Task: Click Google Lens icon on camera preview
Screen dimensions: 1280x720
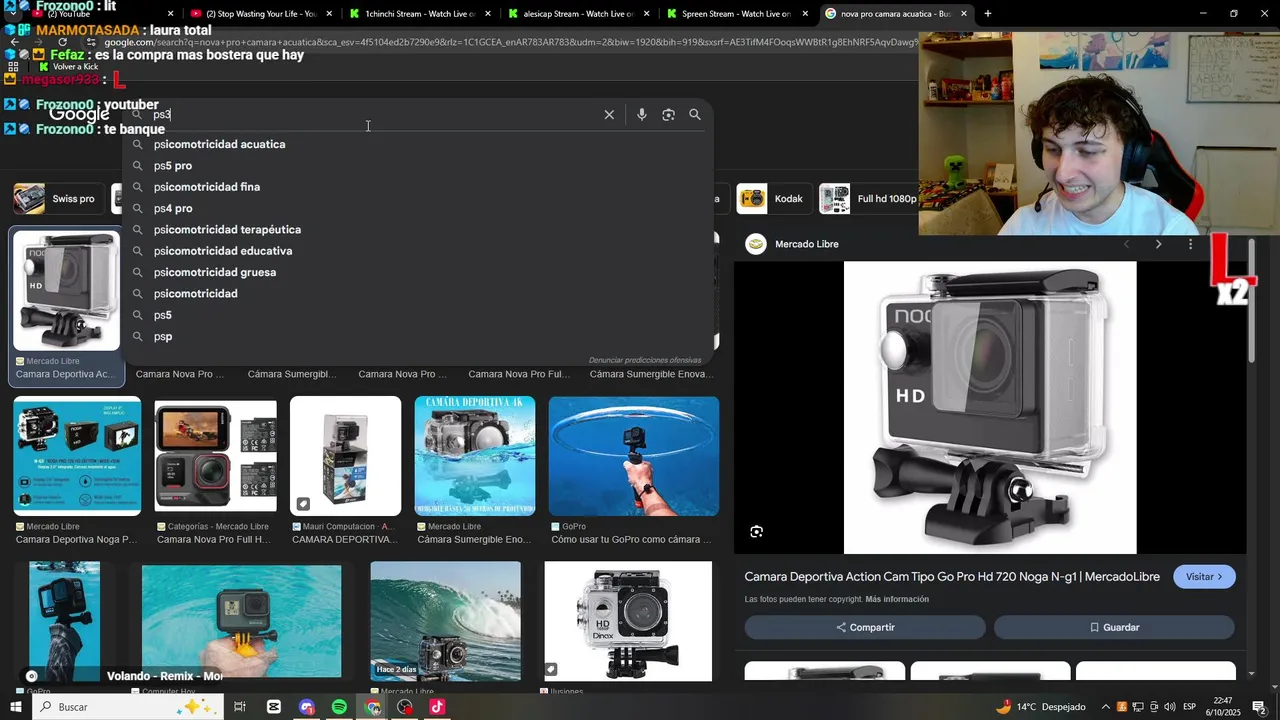Action: point(757,532)
